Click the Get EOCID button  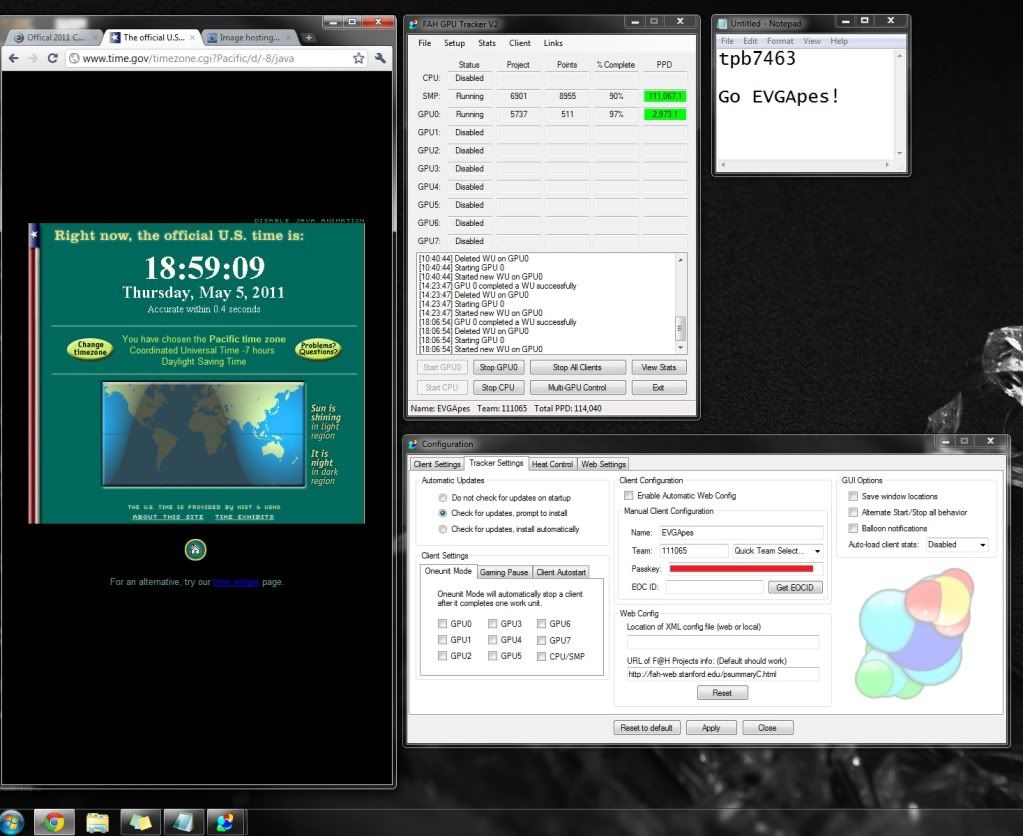click(797, 587)
